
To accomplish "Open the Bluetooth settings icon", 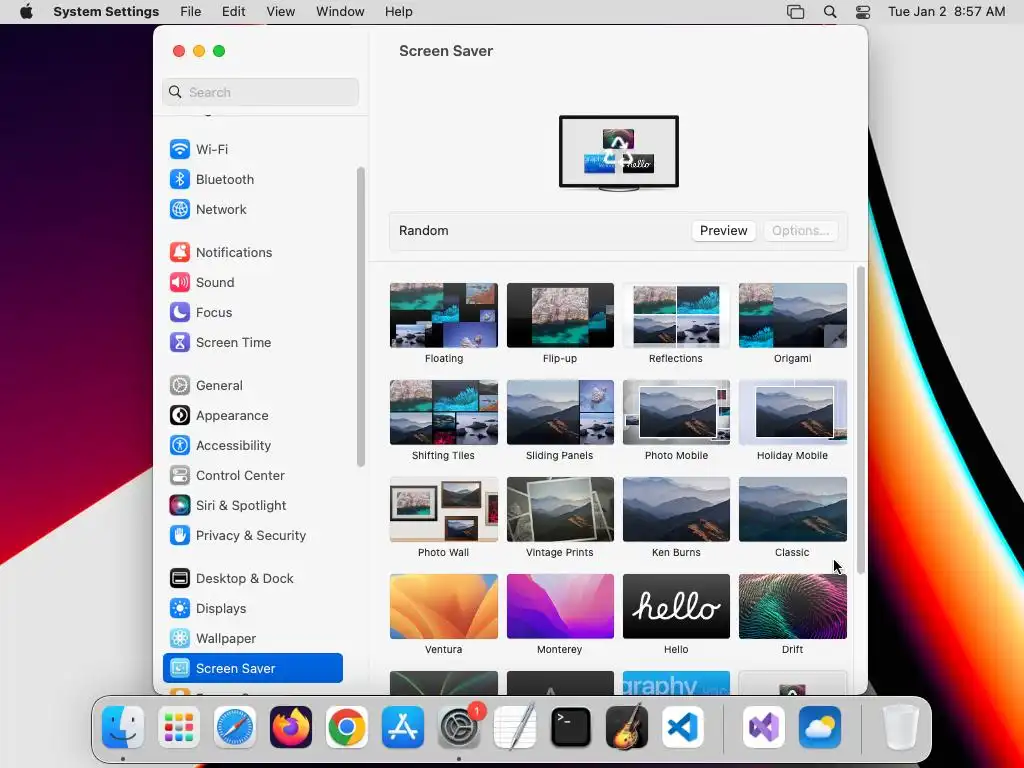I will pyautogui.click(x=180, y=179).
